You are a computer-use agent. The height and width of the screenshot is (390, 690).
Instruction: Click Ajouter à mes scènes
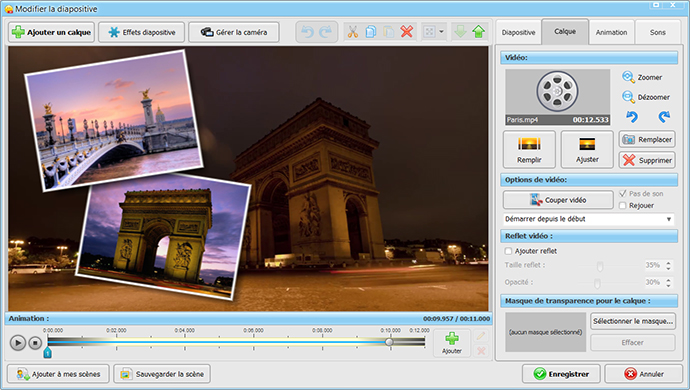click(58, 374)
